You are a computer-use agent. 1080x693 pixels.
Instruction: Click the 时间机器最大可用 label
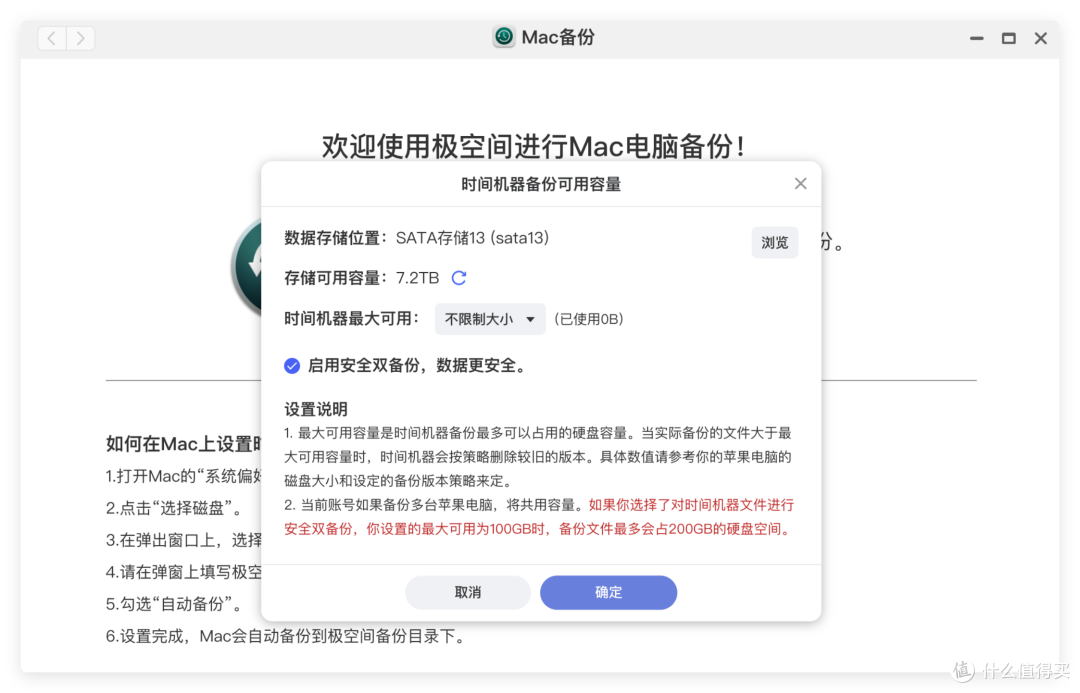tap(352, 319)
